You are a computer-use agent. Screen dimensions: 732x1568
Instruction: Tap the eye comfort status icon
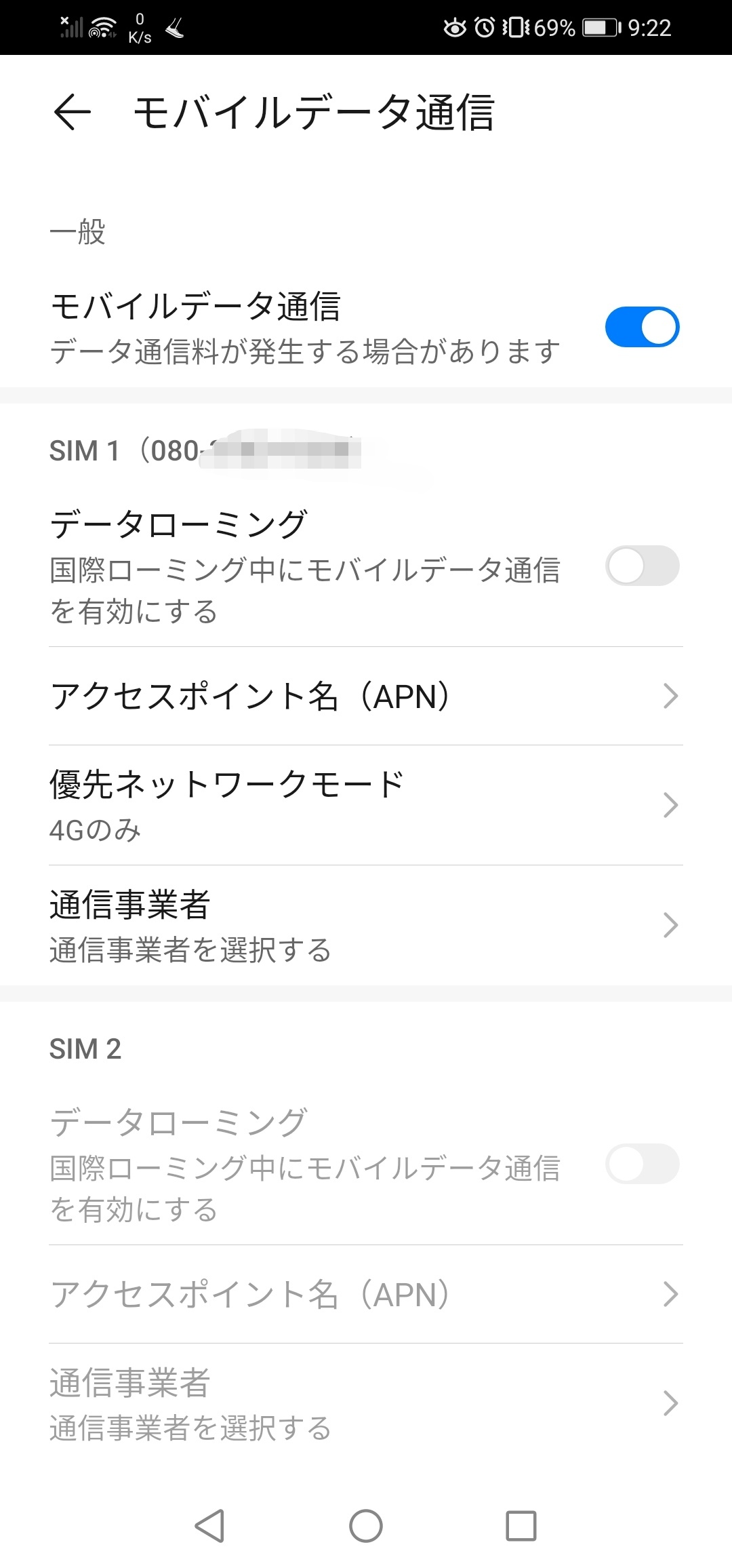[455, 28]
